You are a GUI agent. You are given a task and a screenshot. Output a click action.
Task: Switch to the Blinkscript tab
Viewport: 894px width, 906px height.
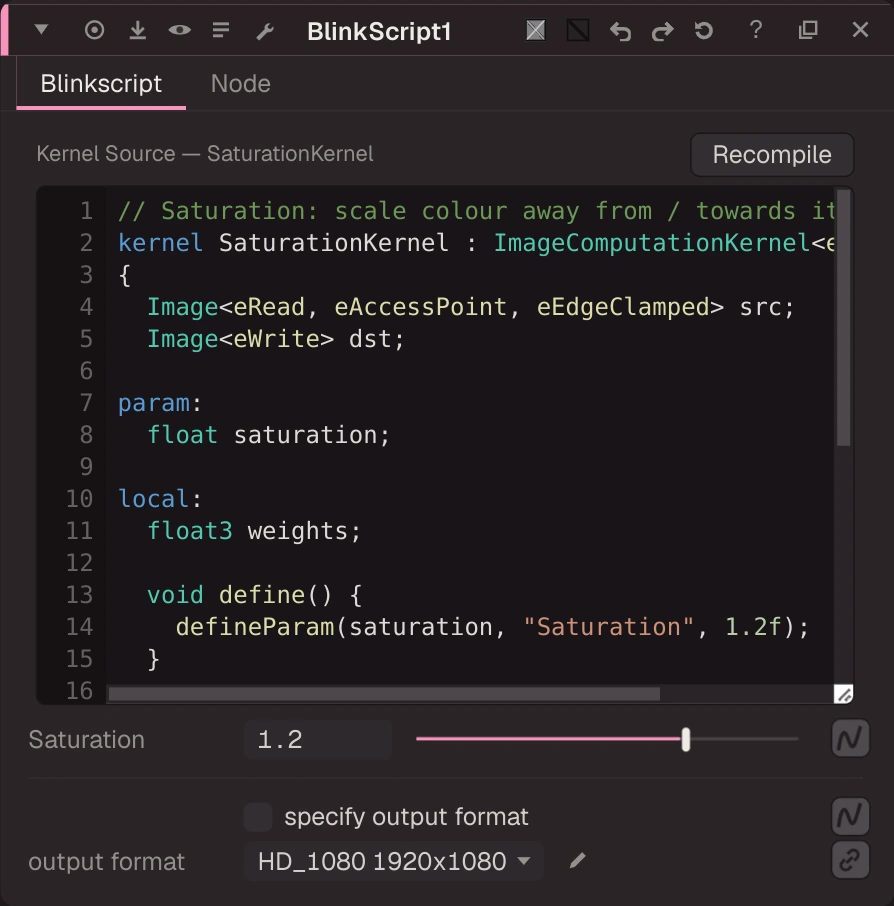tap(101, 84)
